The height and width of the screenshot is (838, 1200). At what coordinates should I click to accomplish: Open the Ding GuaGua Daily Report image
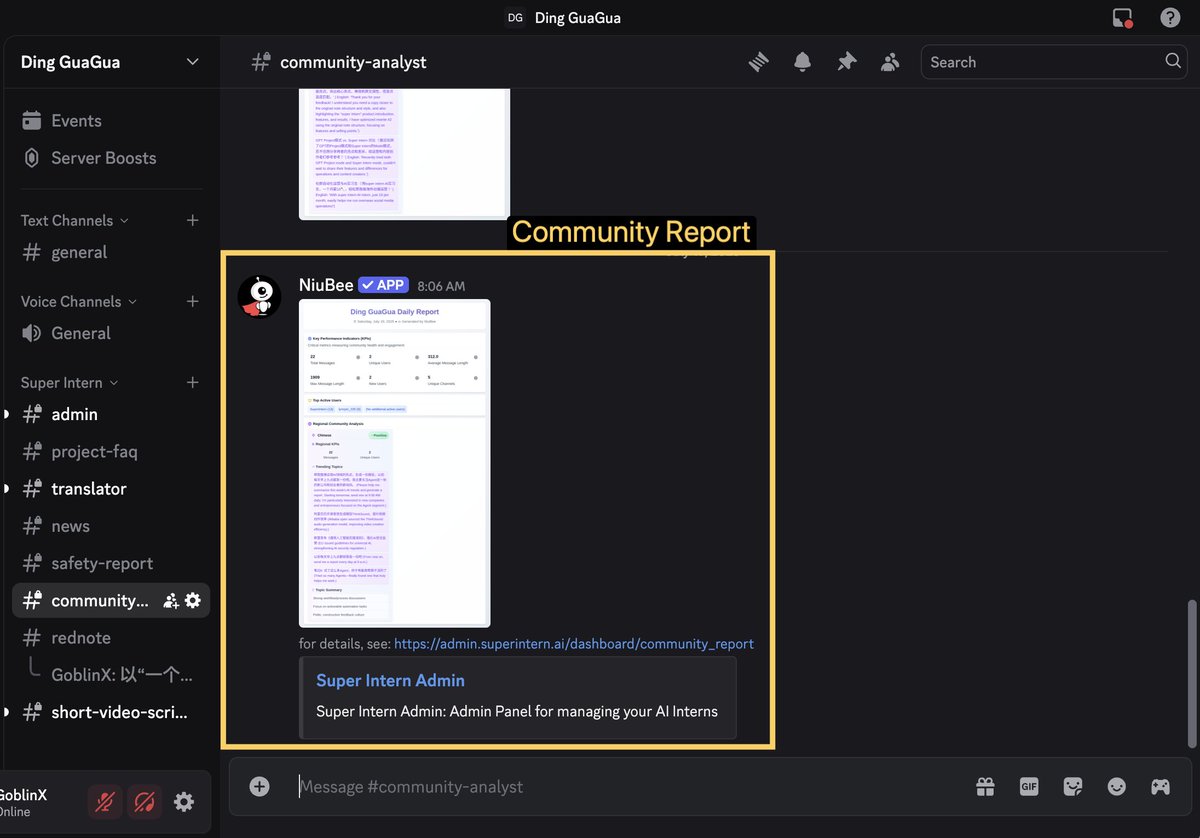pyautogui.click(x=394, y=463)
